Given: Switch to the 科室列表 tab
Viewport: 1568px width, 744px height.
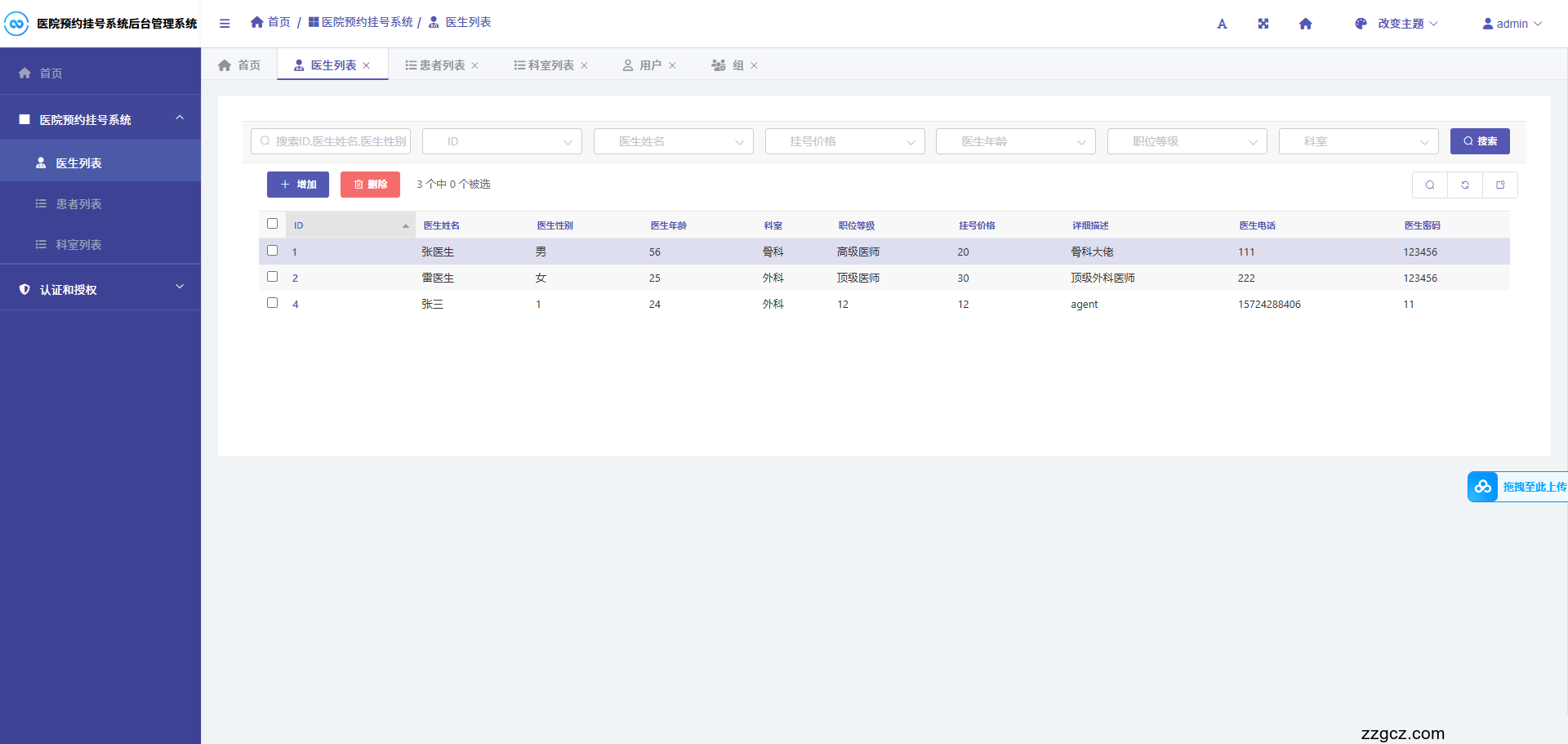Looking at the screenshot, I should (544, 65).
